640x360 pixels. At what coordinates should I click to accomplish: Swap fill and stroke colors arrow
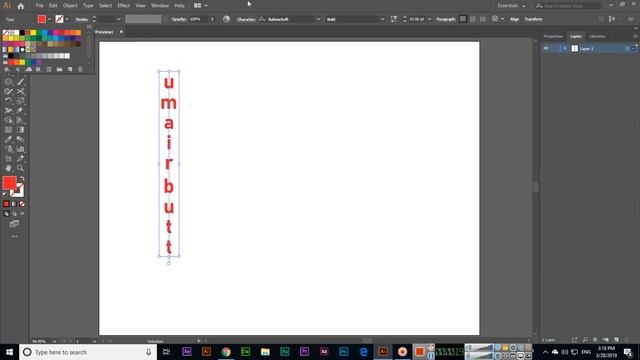click(x=22, y=179)
